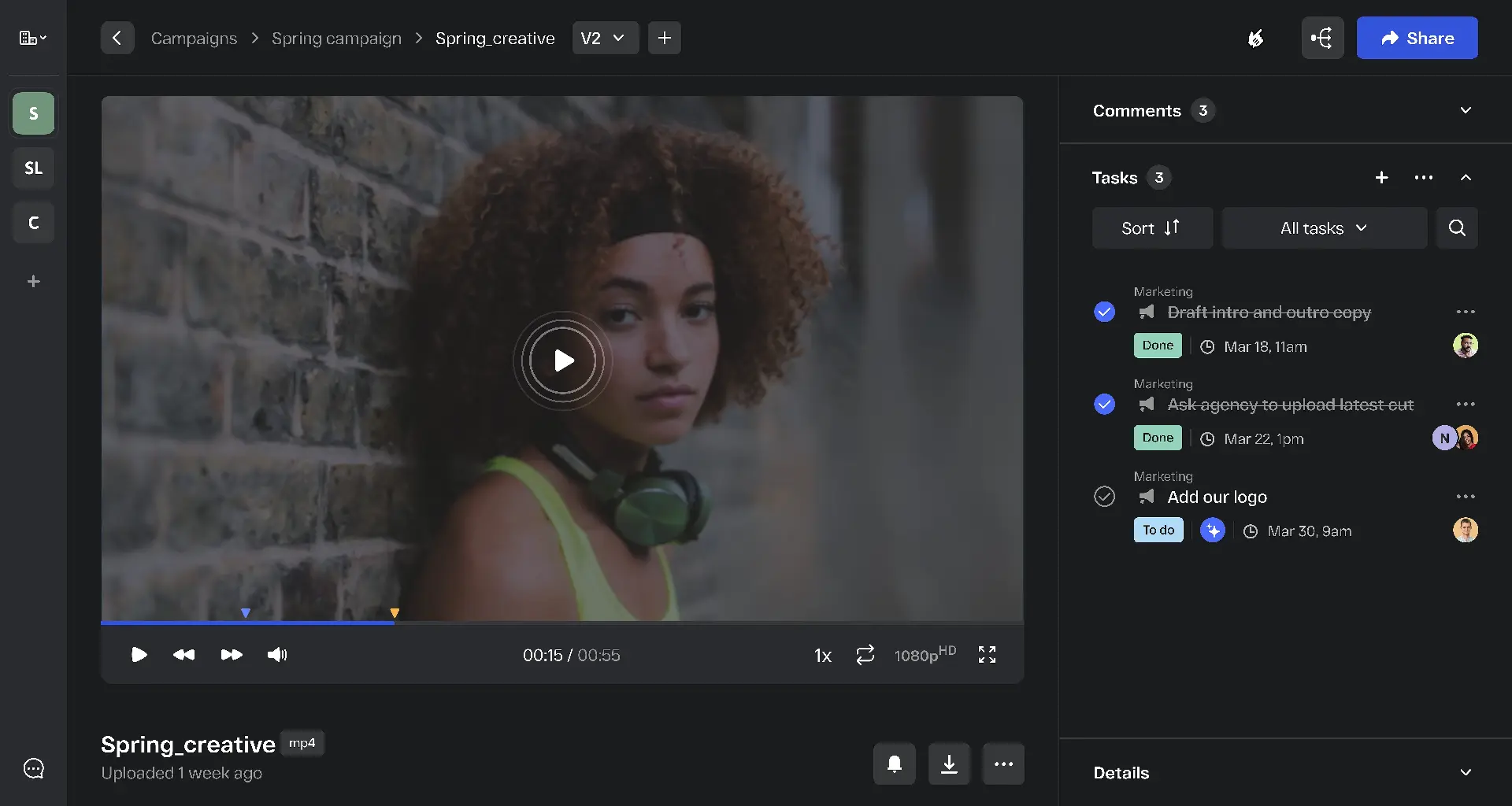This screenshot has height=806, width=1512.
Task: Fast forward the video
Action: [x=232, y=655]
